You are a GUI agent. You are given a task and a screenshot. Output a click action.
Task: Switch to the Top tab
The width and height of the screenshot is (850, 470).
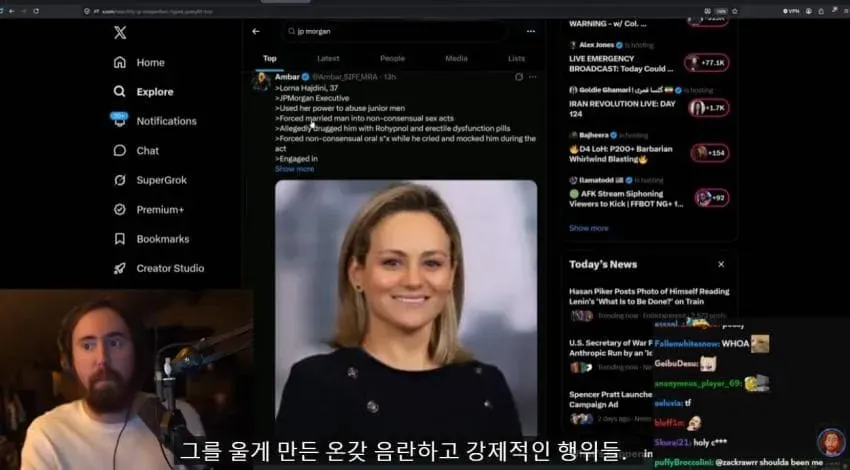[x=269, y=59]
